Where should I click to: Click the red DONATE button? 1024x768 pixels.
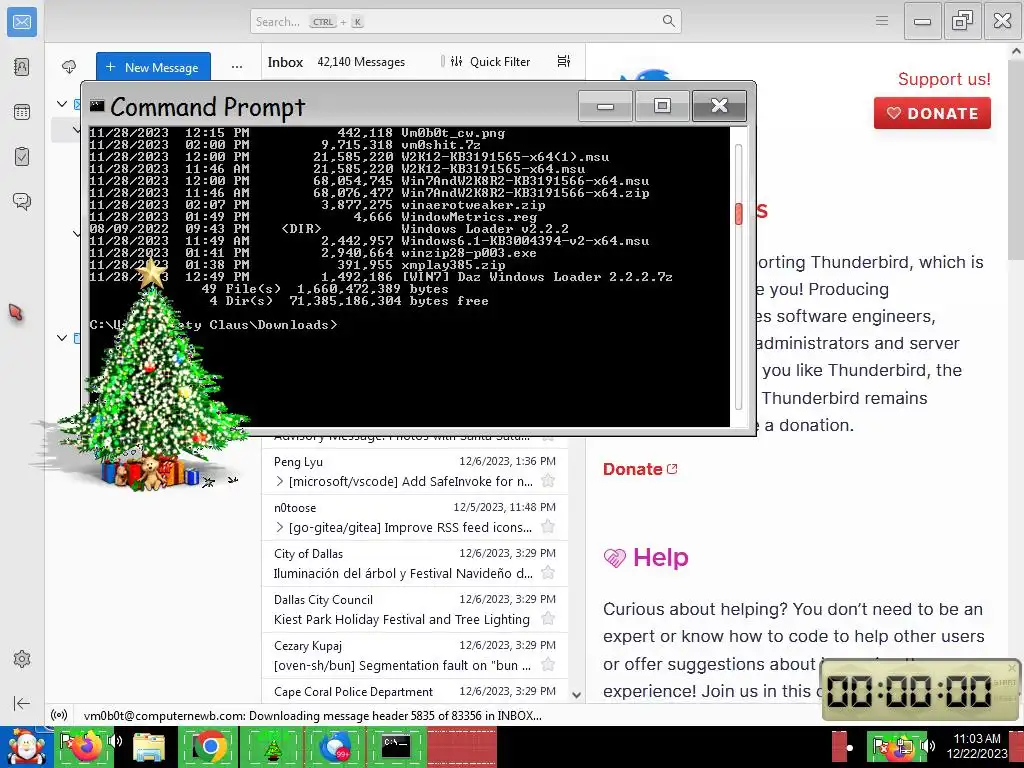pos(932,113)
